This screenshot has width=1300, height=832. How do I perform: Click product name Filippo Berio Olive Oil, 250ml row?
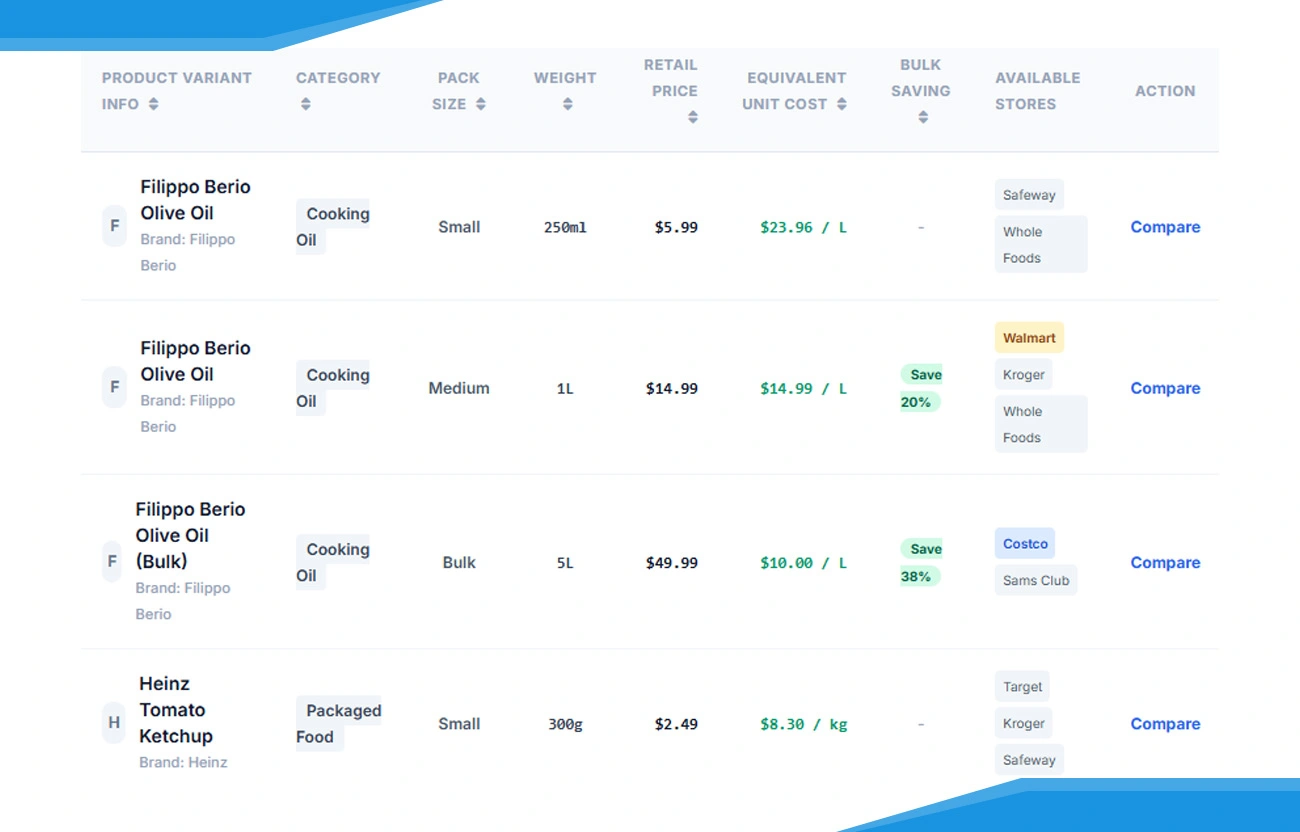coord(195,200)
